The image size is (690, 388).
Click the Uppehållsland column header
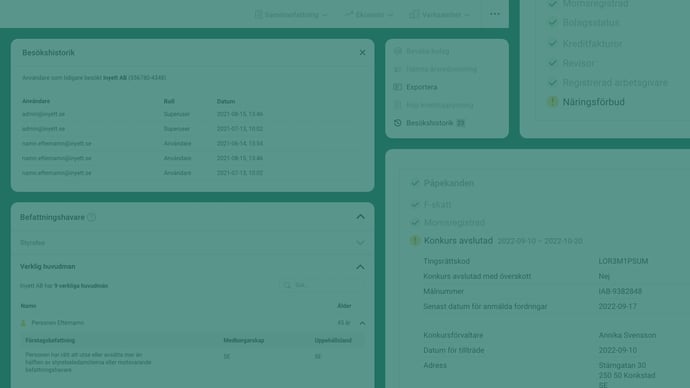point(333,340)
